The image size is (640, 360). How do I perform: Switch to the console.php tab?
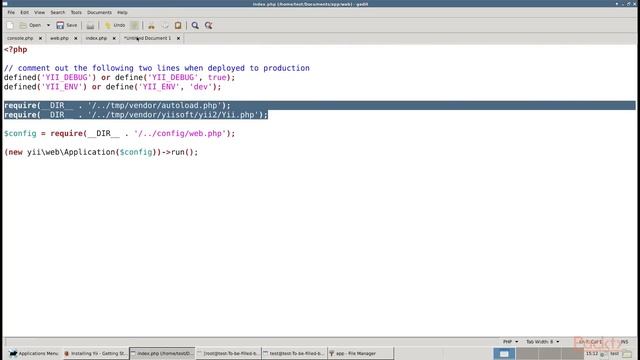(20, 38)
